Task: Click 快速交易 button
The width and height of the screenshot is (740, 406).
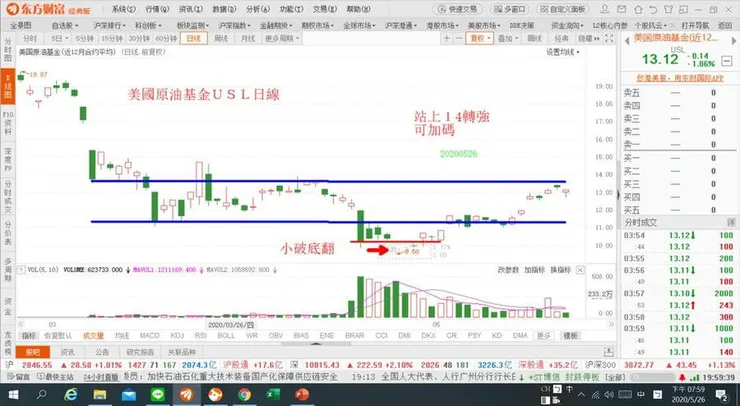Action: pos(458,9)
